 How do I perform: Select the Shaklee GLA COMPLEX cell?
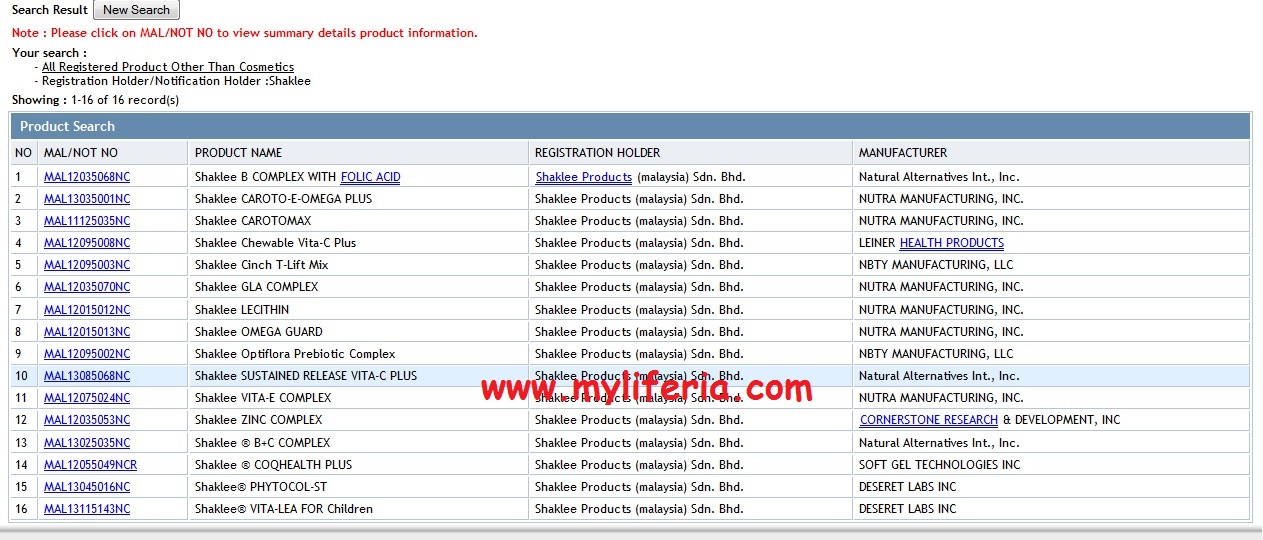(358, 287)
